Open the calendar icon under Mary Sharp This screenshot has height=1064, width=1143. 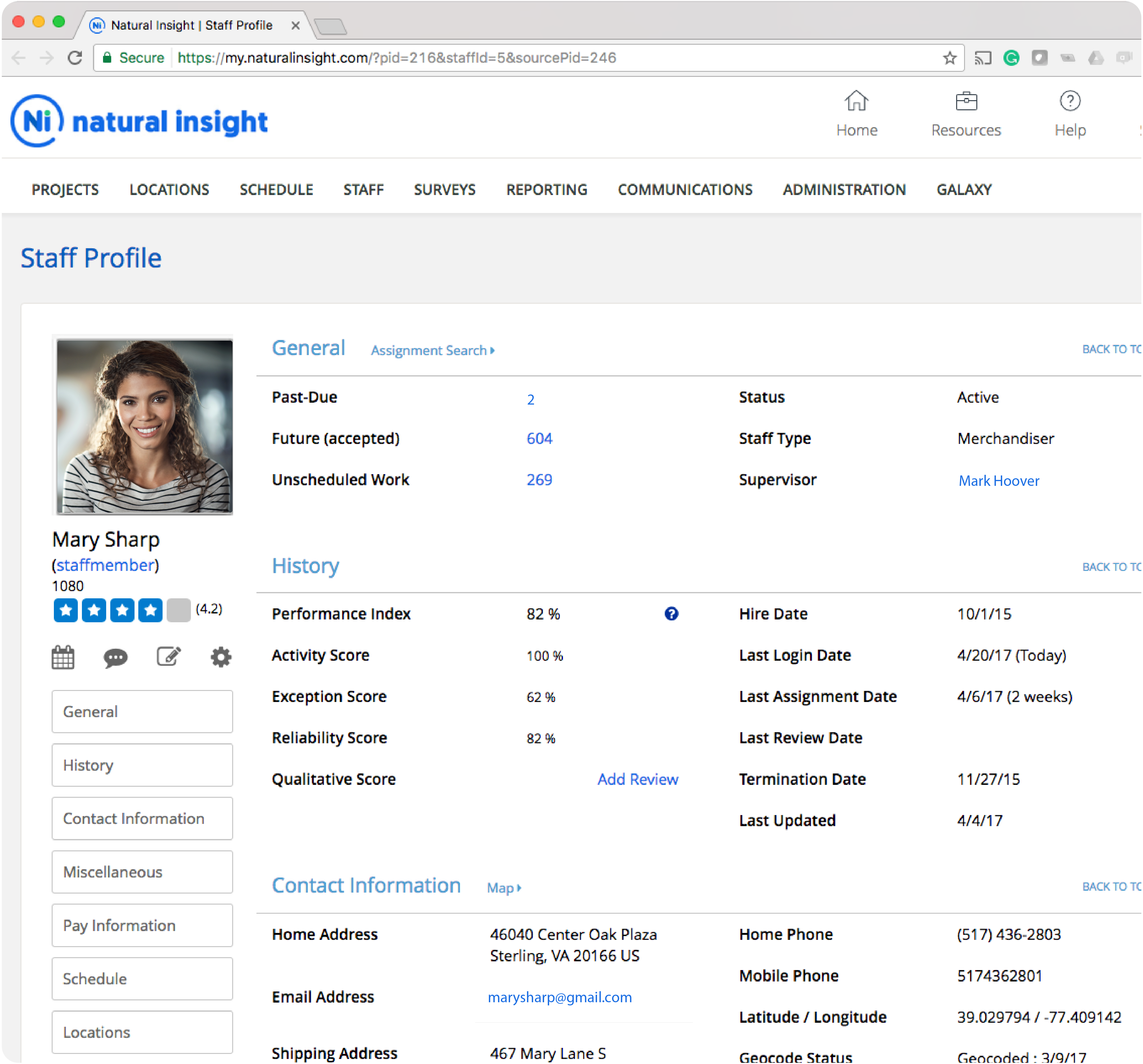pos(63,657)
